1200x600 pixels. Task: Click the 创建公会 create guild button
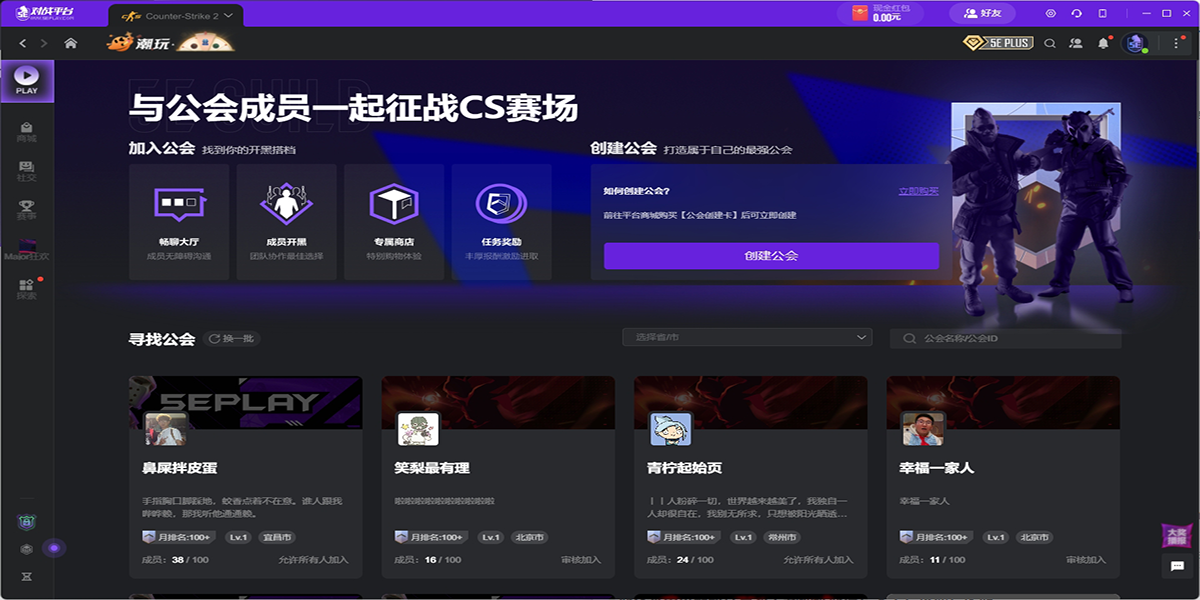(771, 256)
